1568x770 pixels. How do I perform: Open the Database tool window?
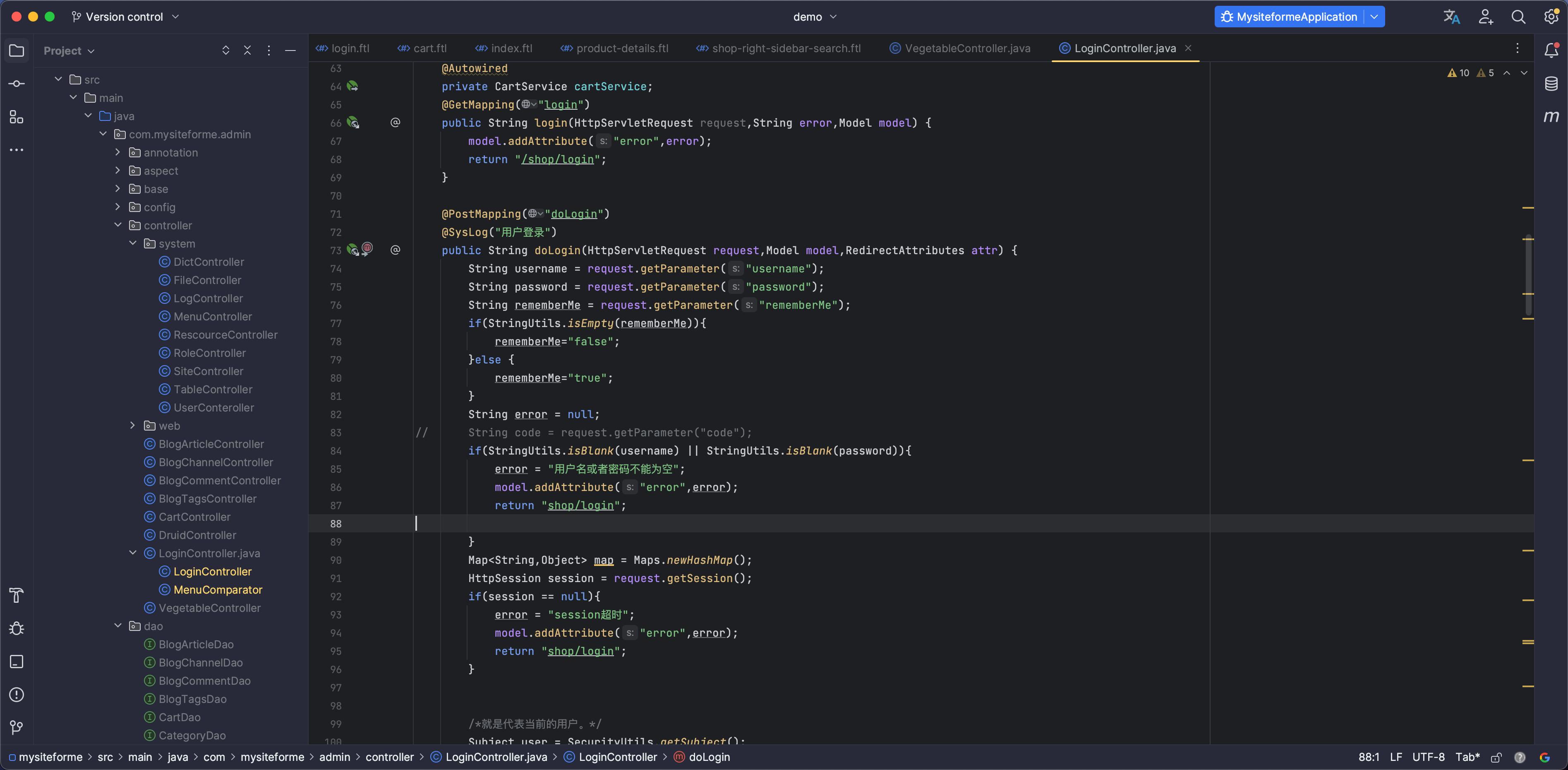(1551, 84)
